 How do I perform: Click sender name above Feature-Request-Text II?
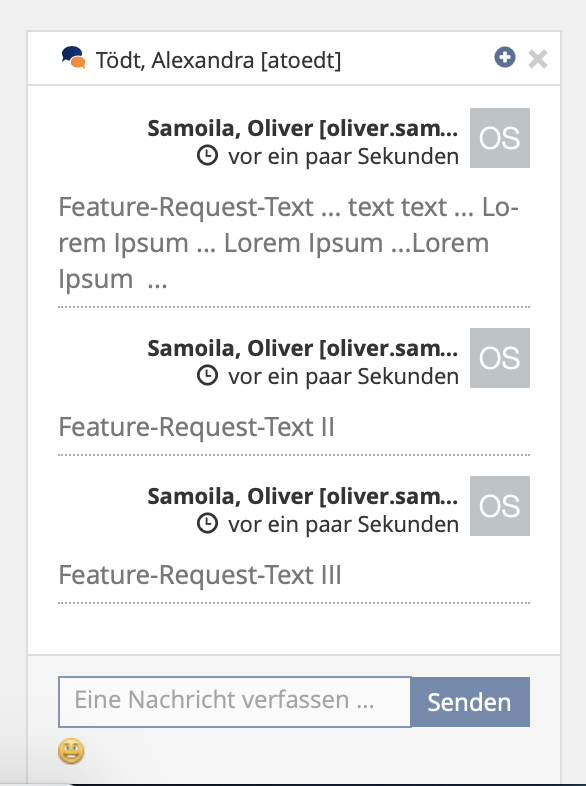tap(302, 348)
